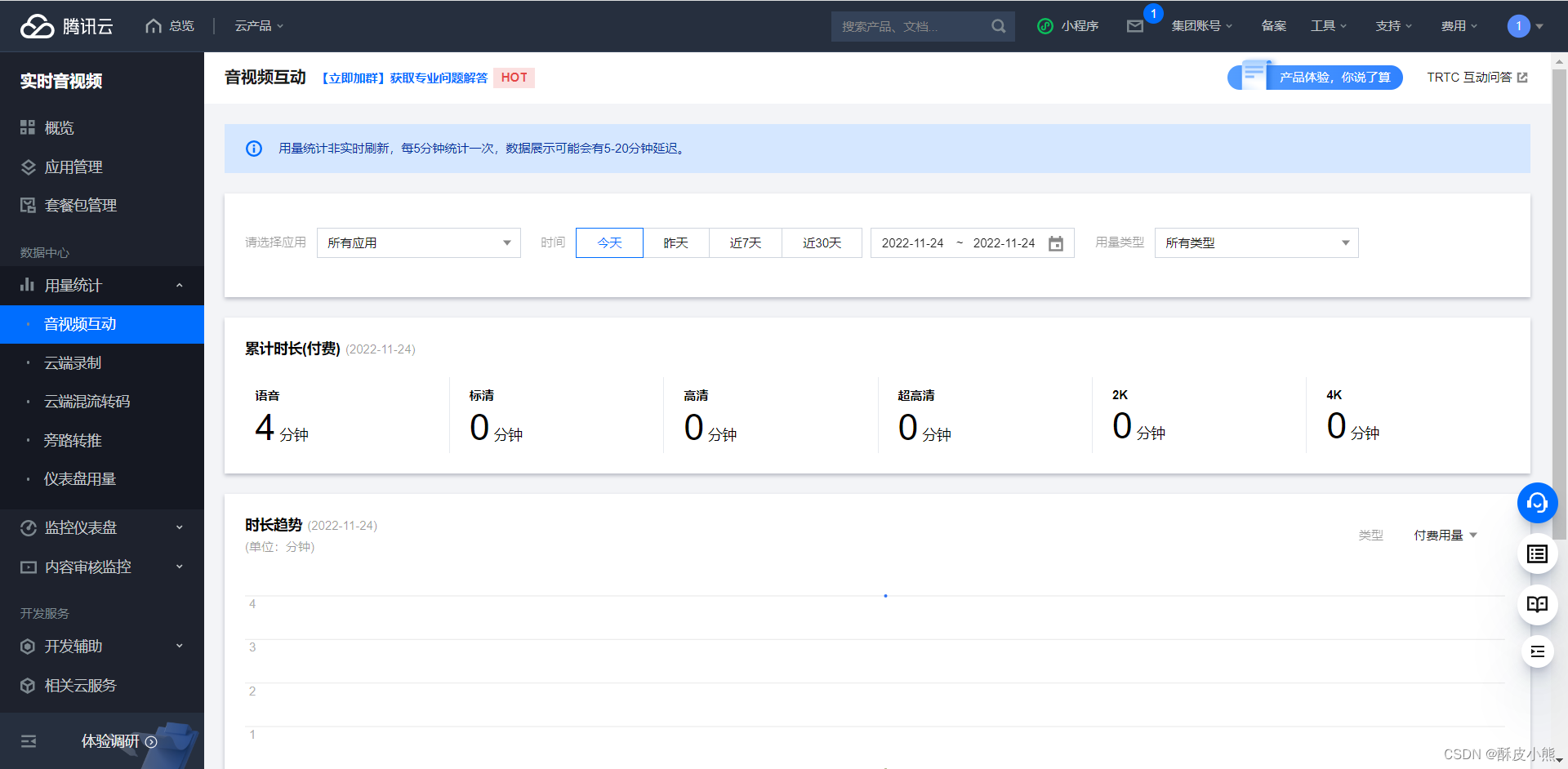
Task: Click 立即加群 获取专业问题解答 link
Action: pyautogui.click(x=403, y=78)
